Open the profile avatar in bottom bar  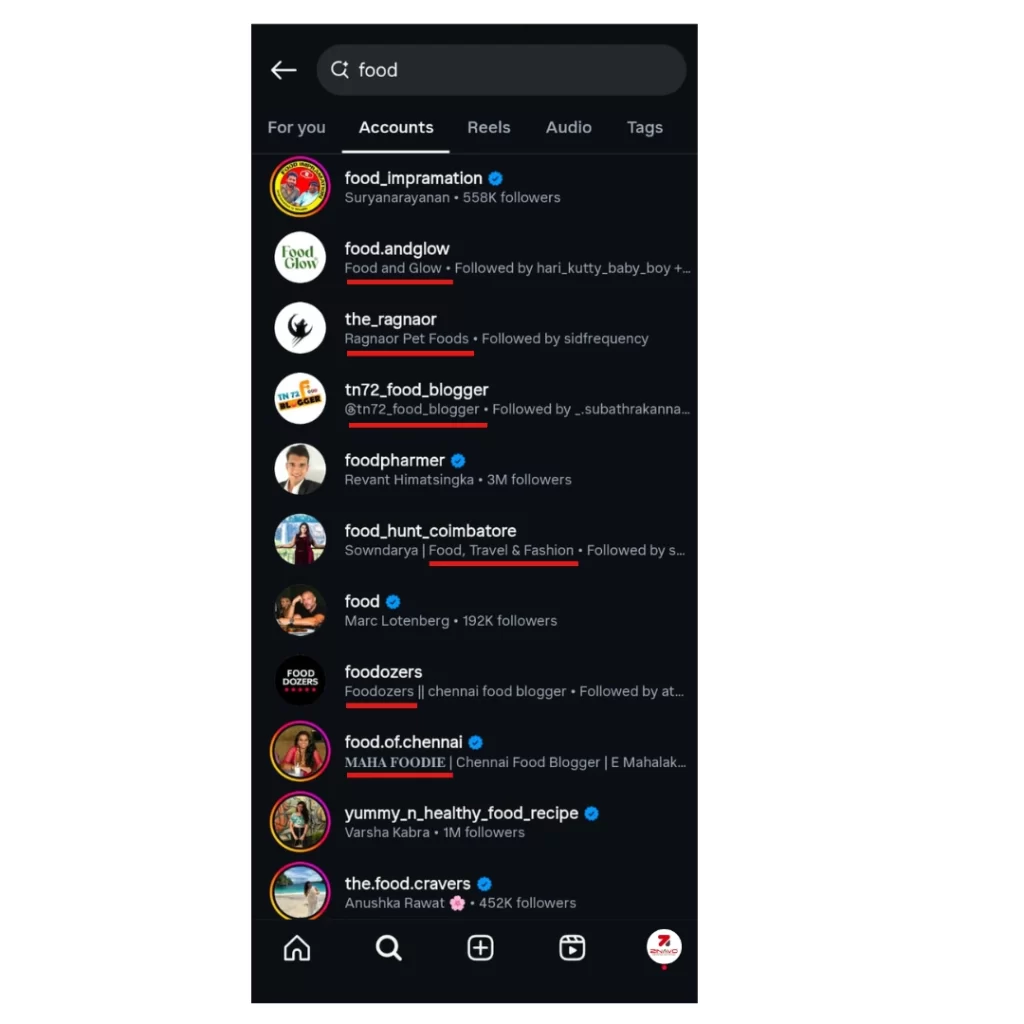click(664, 946)
